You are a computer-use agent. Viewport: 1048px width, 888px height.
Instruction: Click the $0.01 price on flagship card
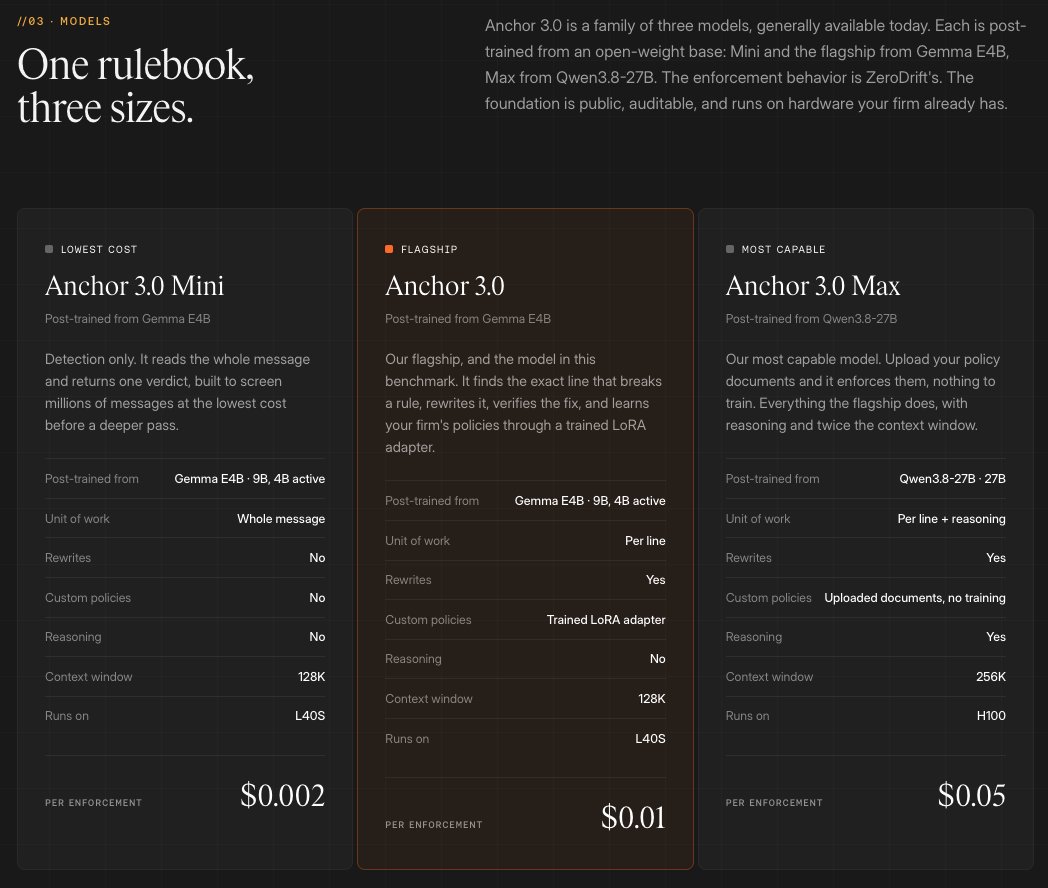pos(633,817)
